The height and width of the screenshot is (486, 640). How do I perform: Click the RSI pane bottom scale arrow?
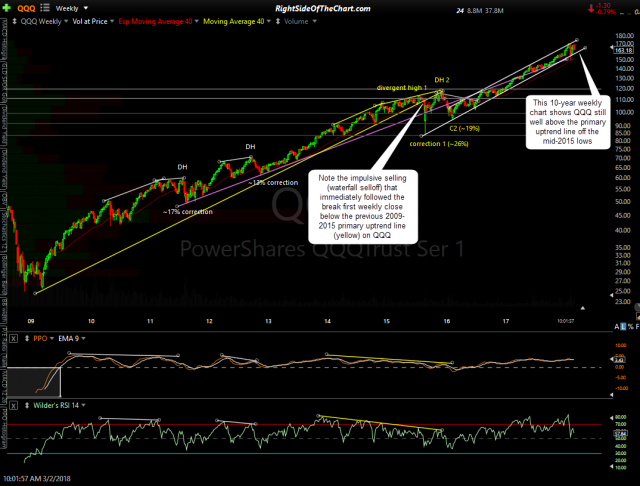click(611, 466)
